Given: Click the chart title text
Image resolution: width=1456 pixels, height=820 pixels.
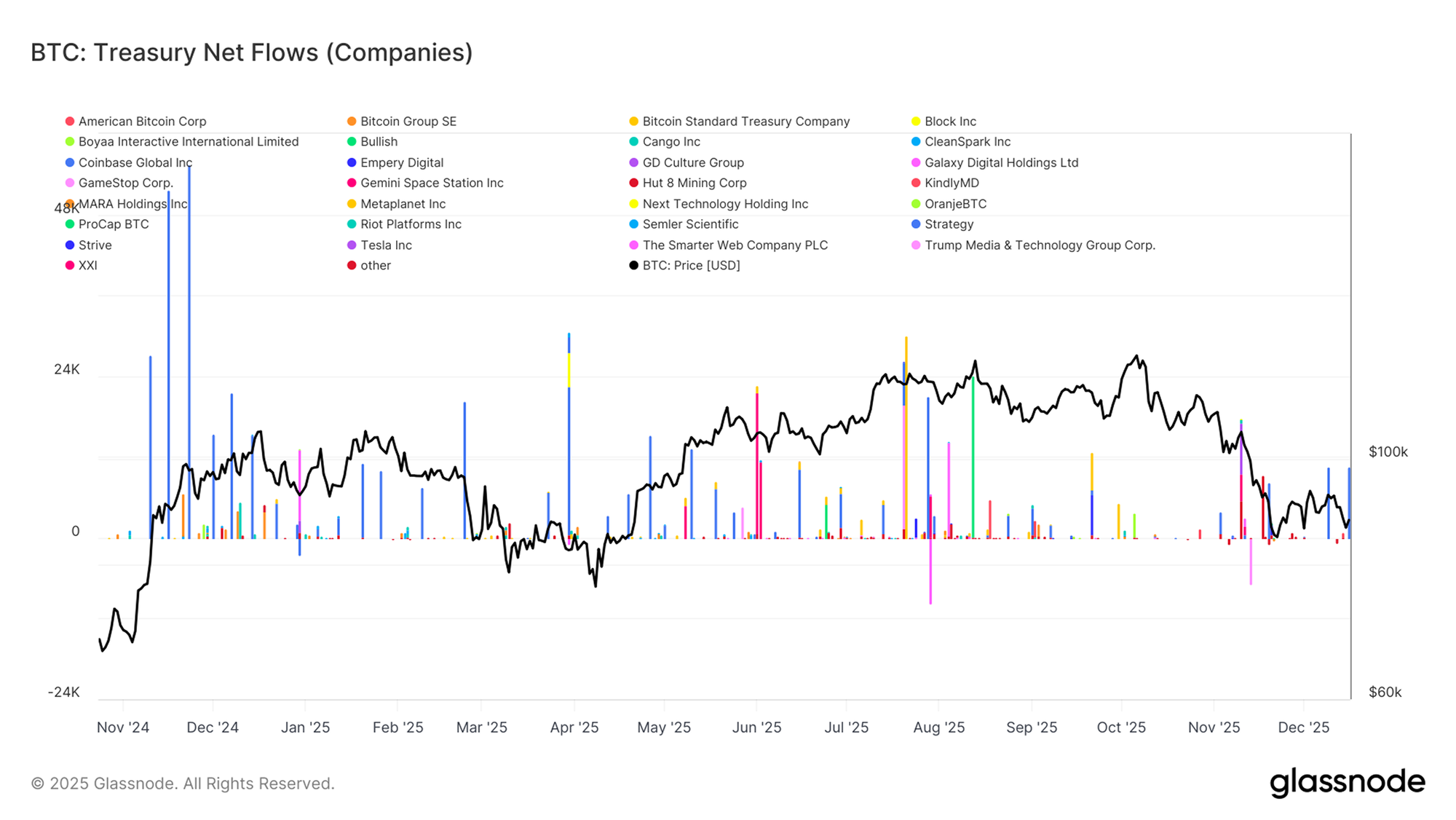Looking at the screenshot, I should point(252,52).
